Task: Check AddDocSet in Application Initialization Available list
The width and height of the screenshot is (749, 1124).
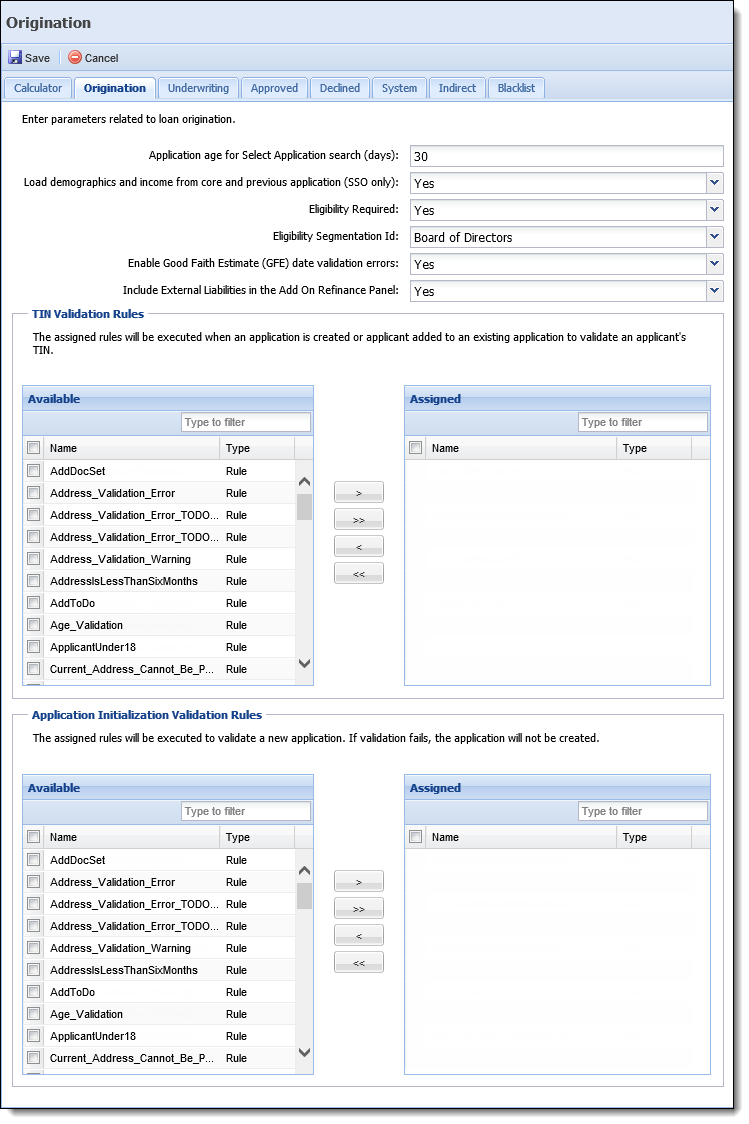Action: click(x=34, y=859)
